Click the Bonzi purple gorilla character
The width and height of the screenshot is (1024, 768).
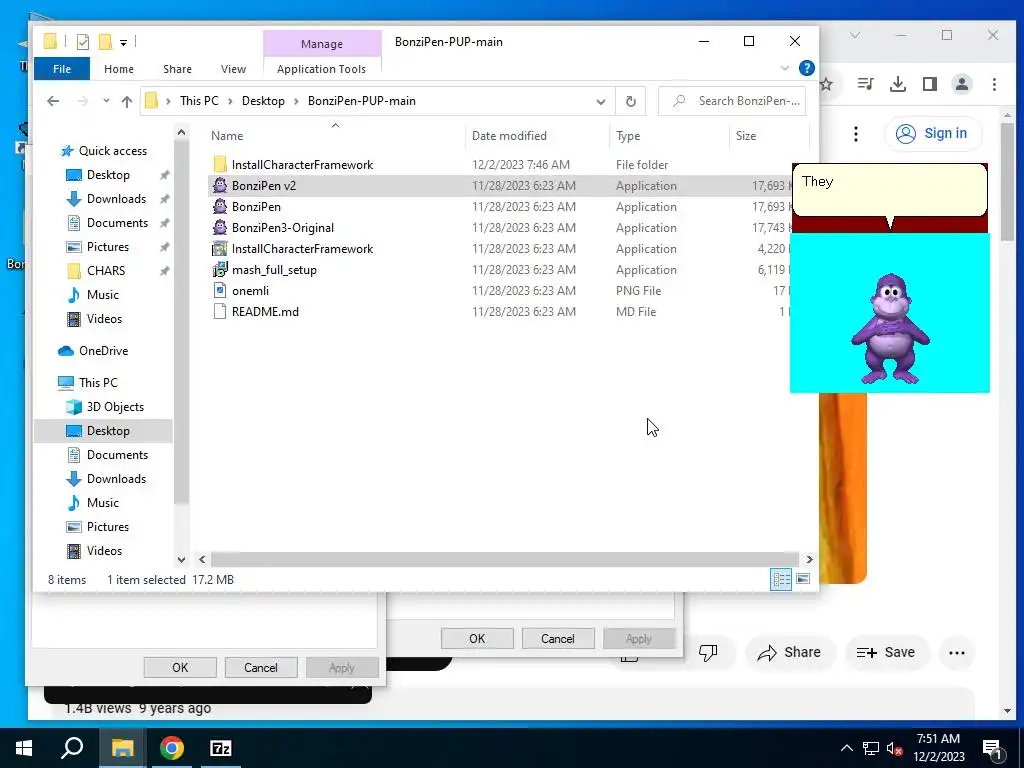tap(890, 328)
